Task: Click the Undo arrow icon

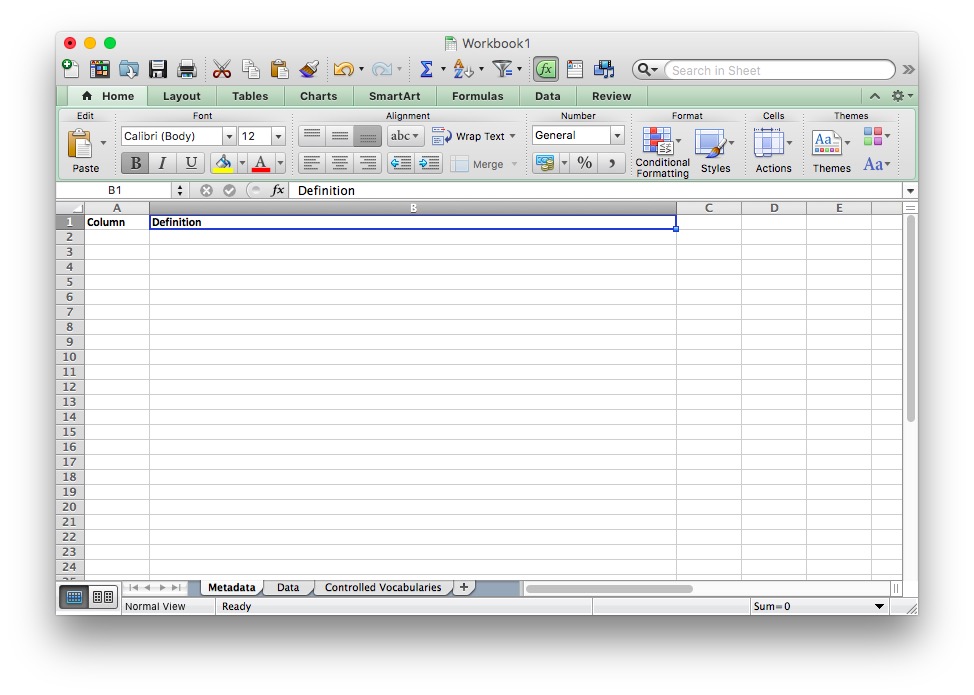Action: tap(343, 69)
